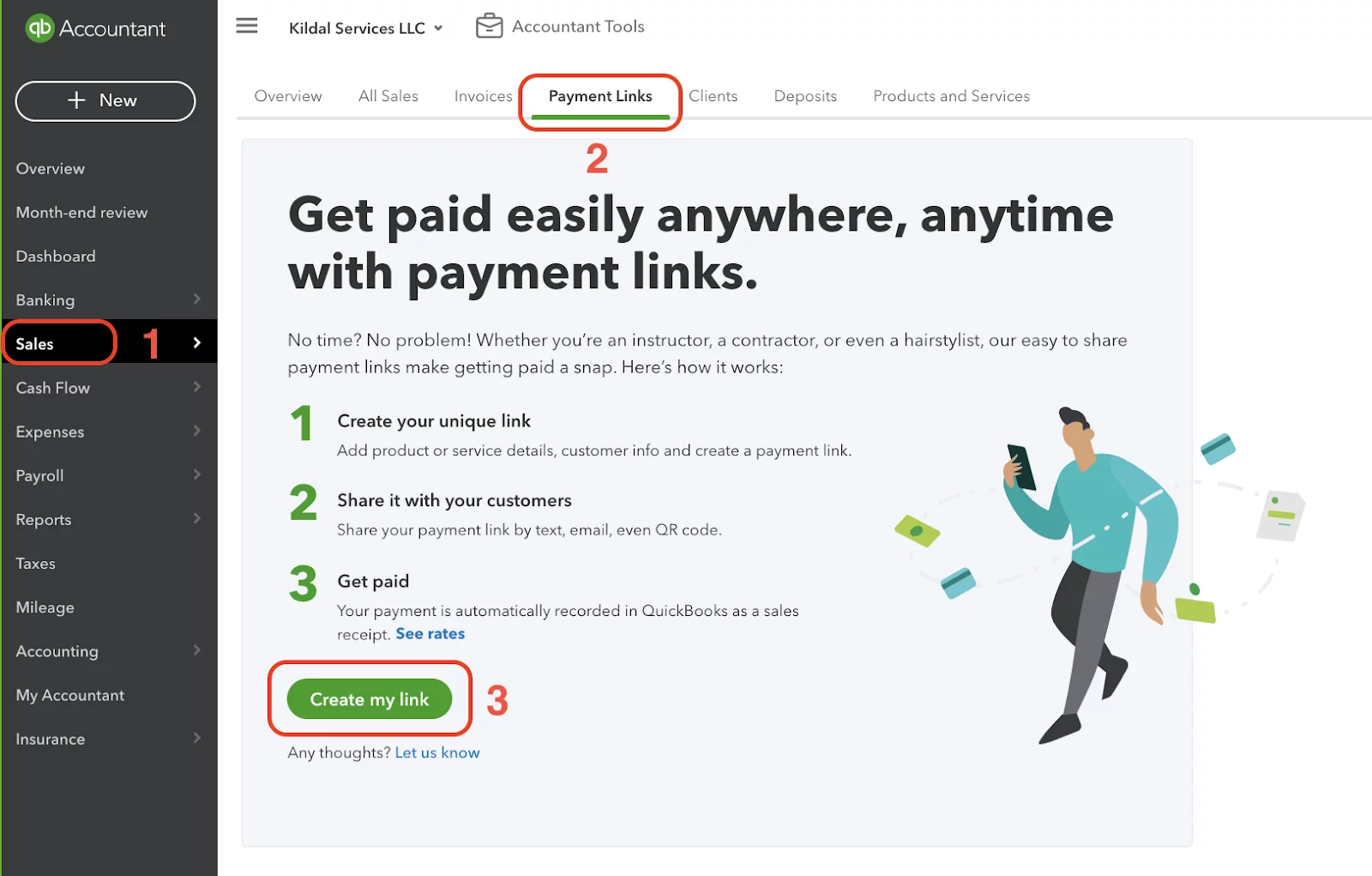Toggle the hamburger navigation menu icon
The height and width of the screenshot is (876, 1372).
(x=247, y=26)
